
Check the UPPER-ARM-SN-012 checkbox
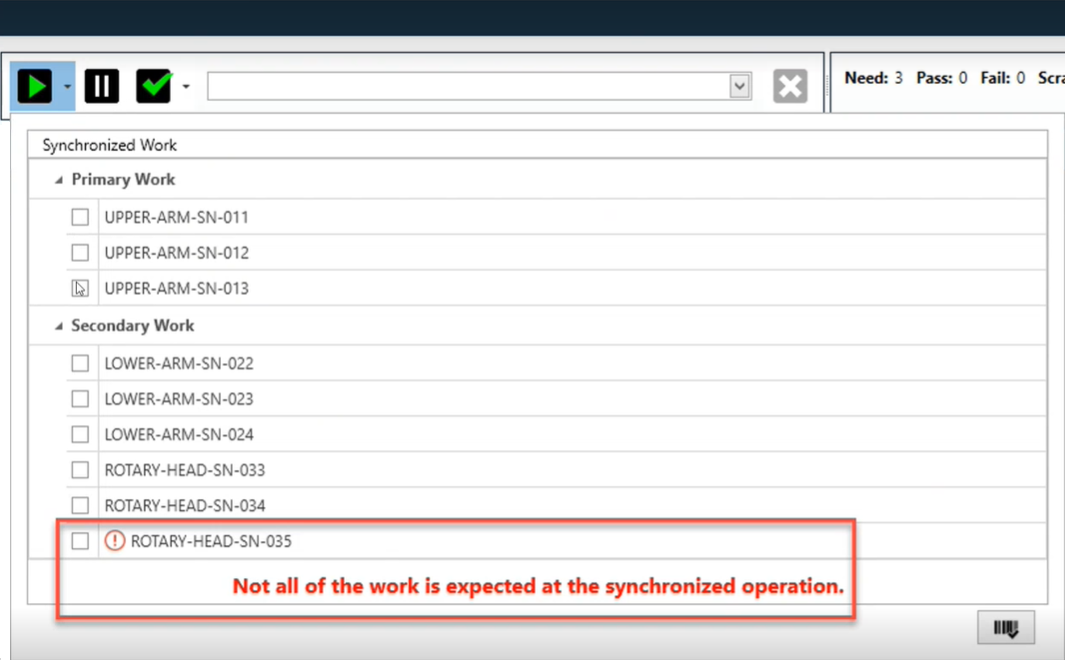click(x=80, y=252)
